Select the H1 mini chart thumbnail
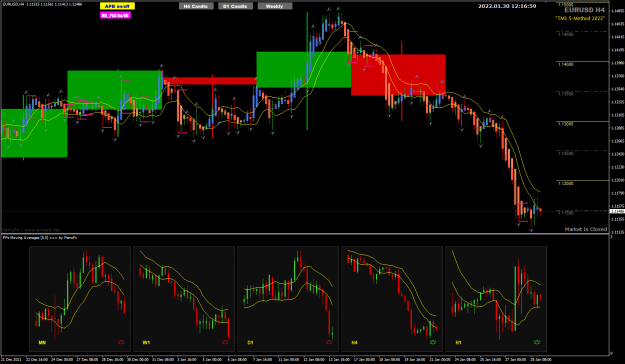 (x=496, y=299)
